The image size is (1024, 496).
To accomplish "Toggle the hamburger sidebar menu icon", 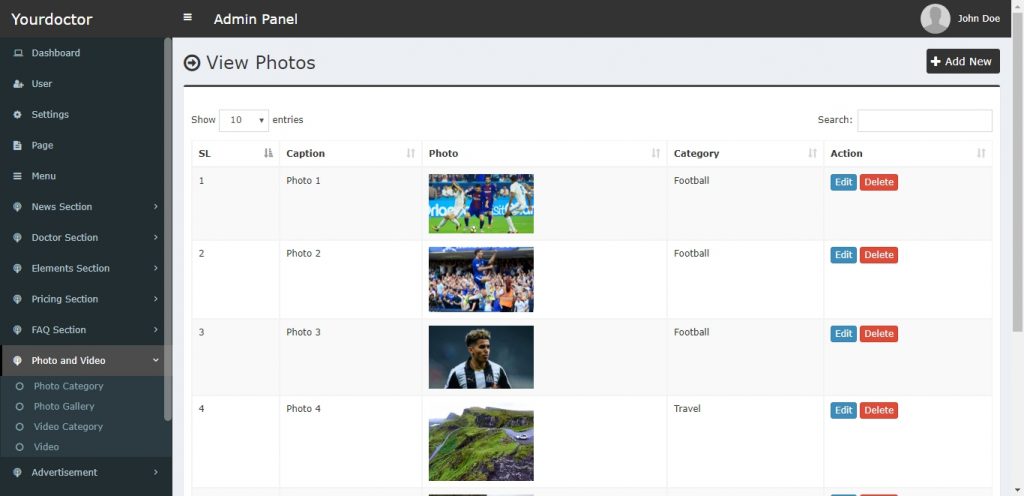I will [187, 18].
